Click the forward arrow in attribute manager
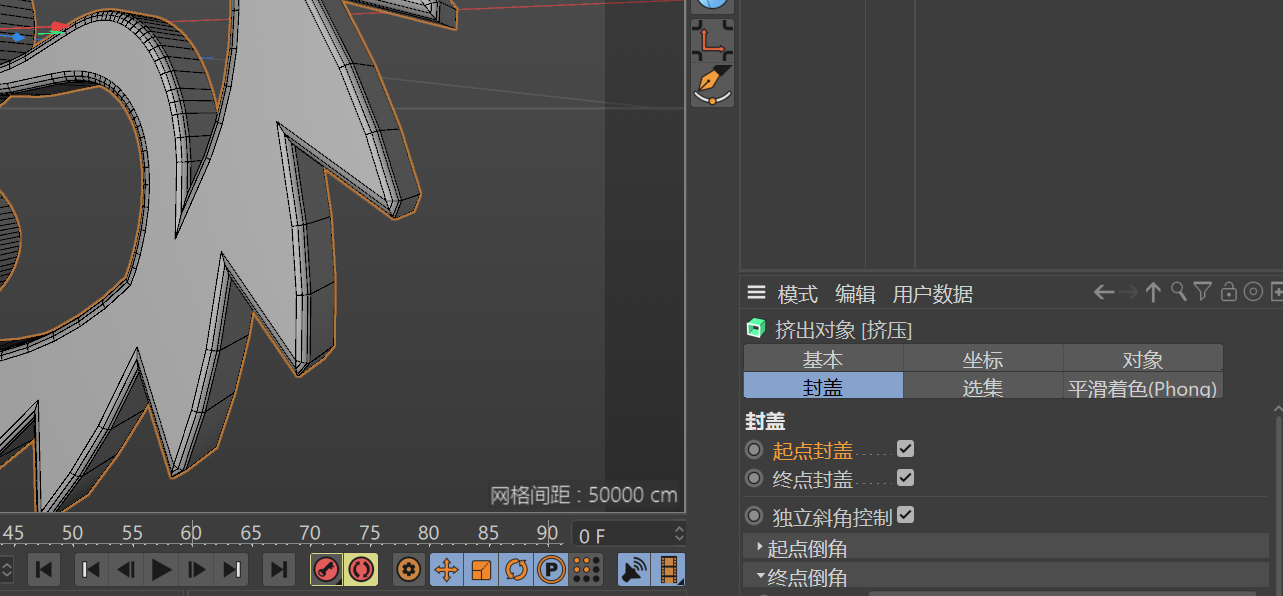 (x=1129, y=292)
